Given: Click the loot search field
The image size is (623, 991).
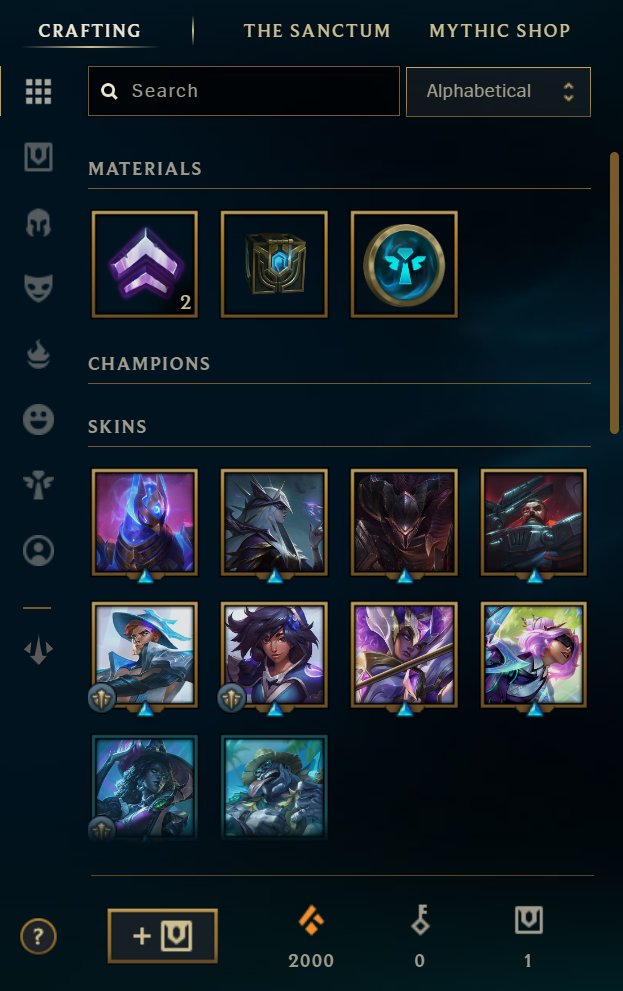Looking at the screenshot, I should tap(244, 91).
